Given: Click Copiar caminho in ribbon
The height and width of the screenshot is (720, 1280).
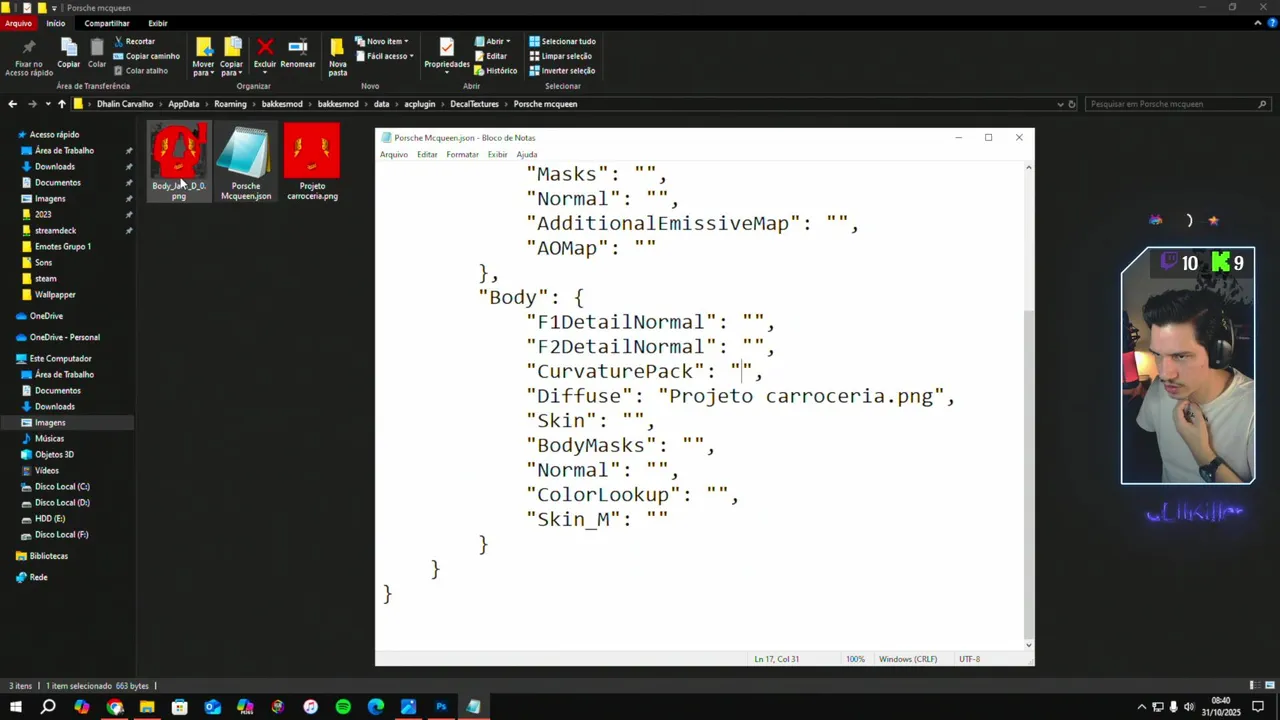Looking at the screenshot, I should 146,56.
